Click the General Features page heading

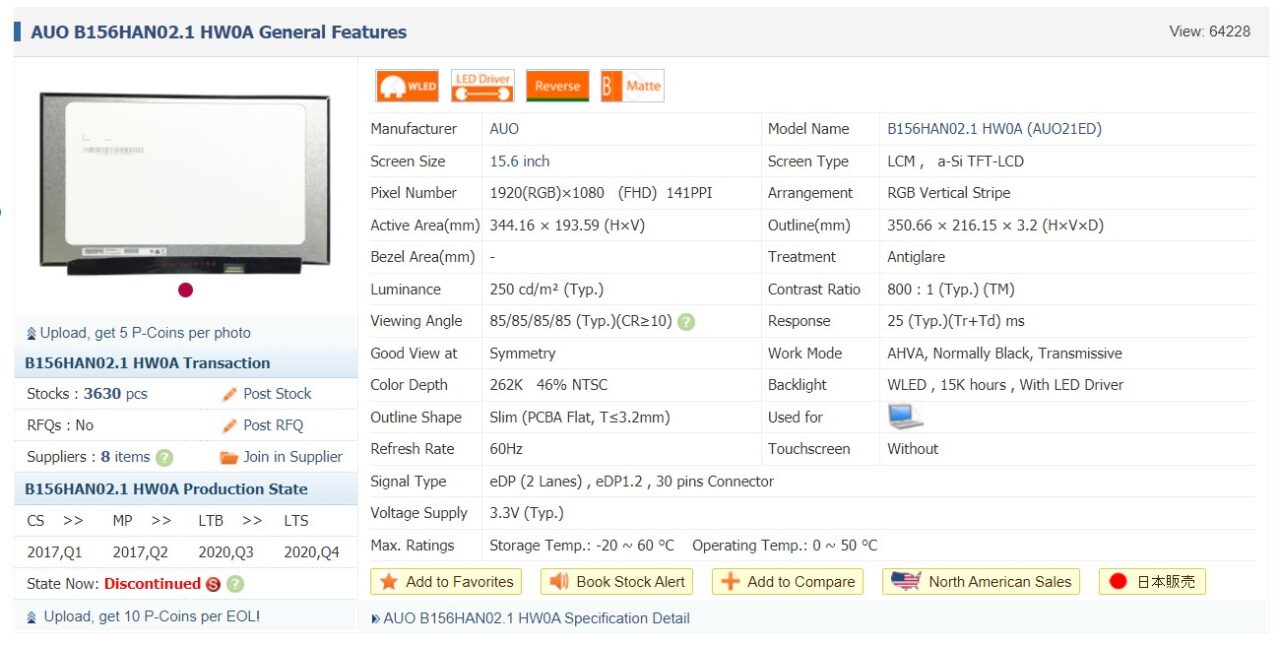[x=218, y=32]
